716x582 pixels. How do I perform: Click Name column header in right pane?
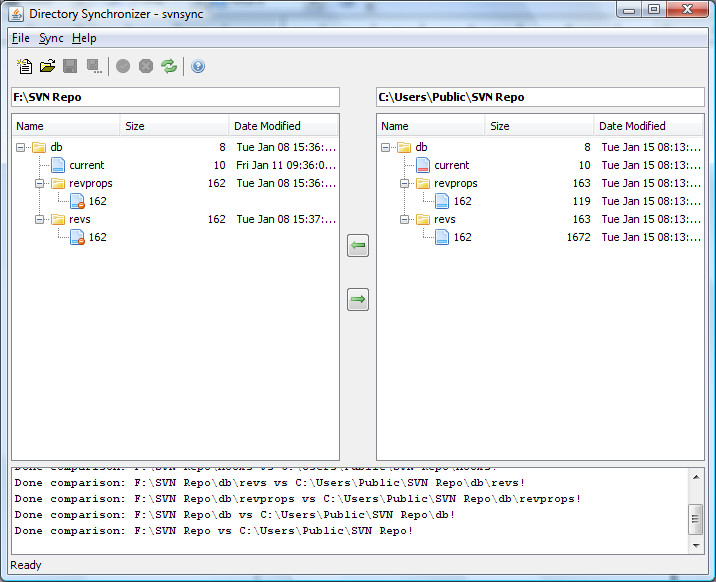(x=431, y=126)
